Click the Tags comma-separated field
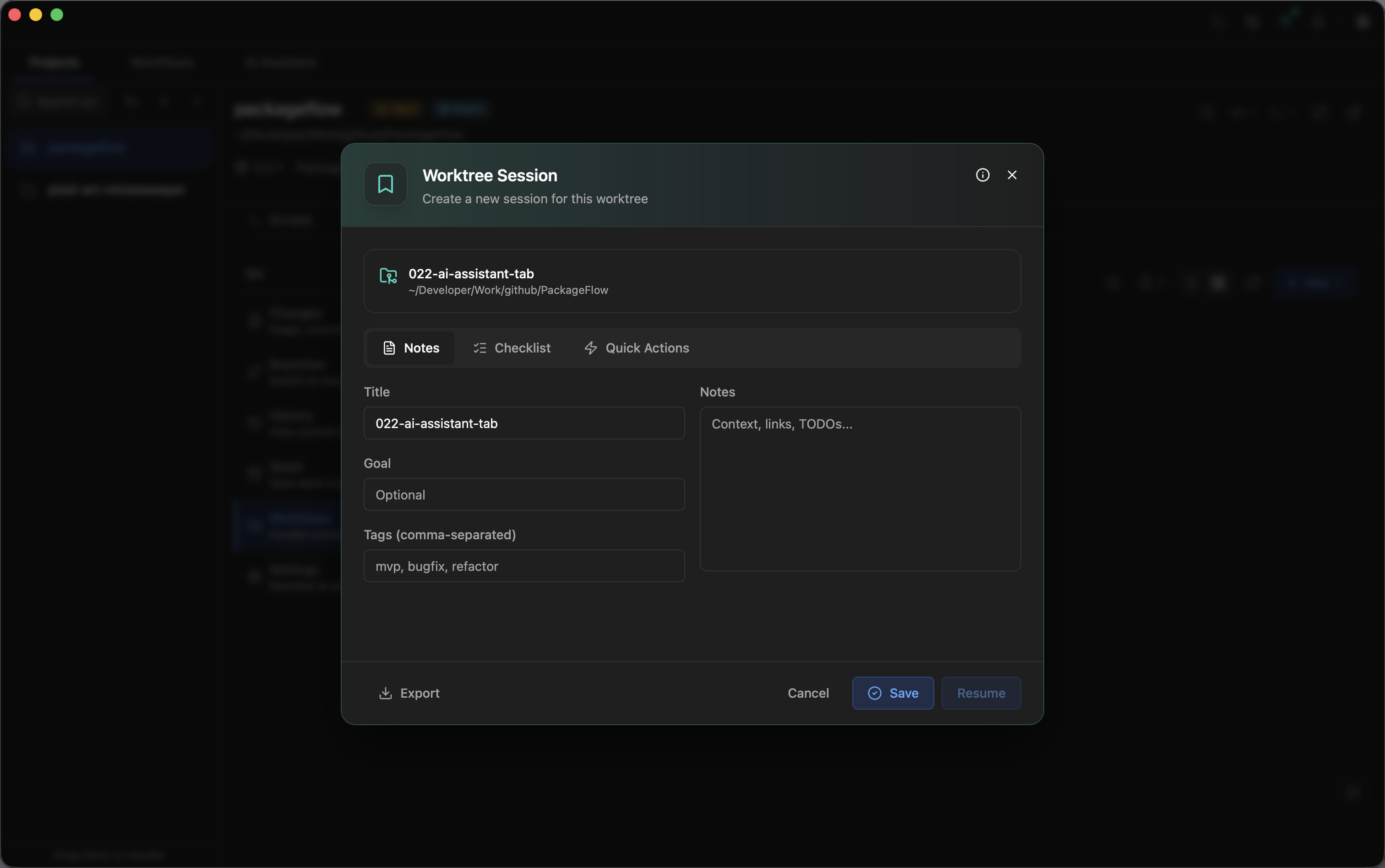Viewport: 1385px width, 868px height. coord(523,566)
